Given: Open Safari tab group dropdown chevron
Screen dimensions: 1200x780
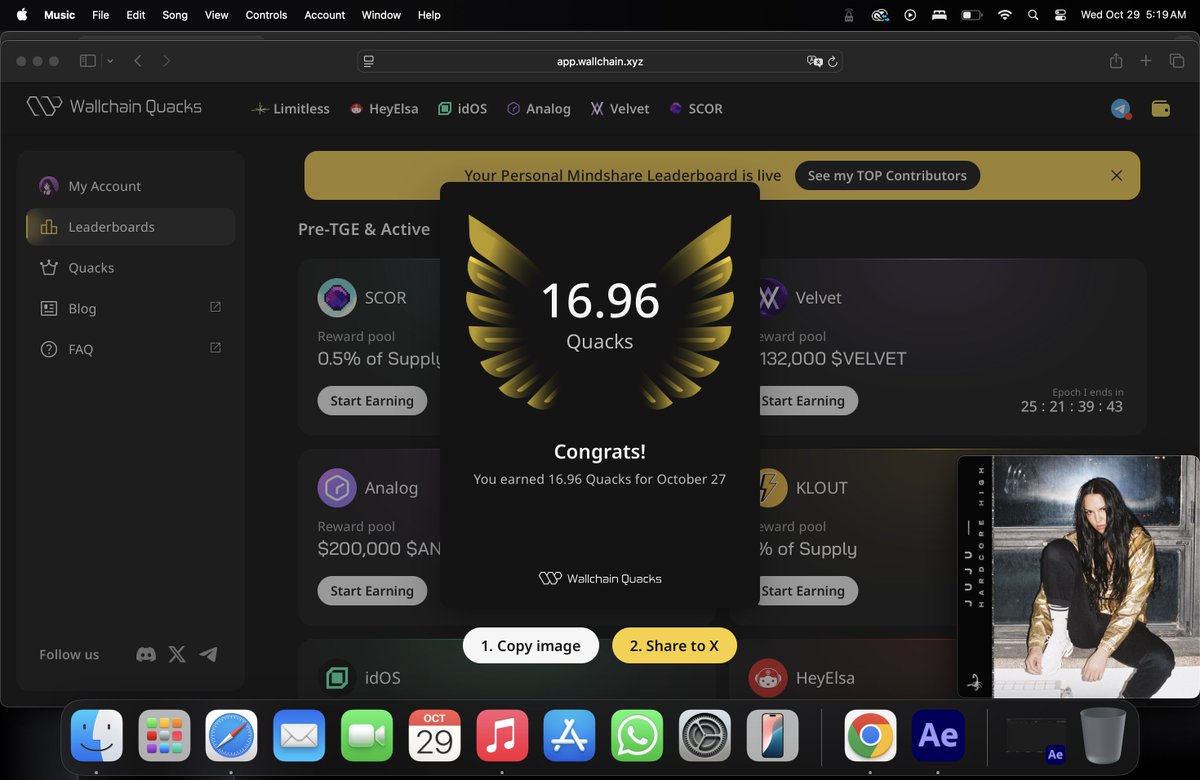Looking at the screenshot, I should (x=110, y=61).
